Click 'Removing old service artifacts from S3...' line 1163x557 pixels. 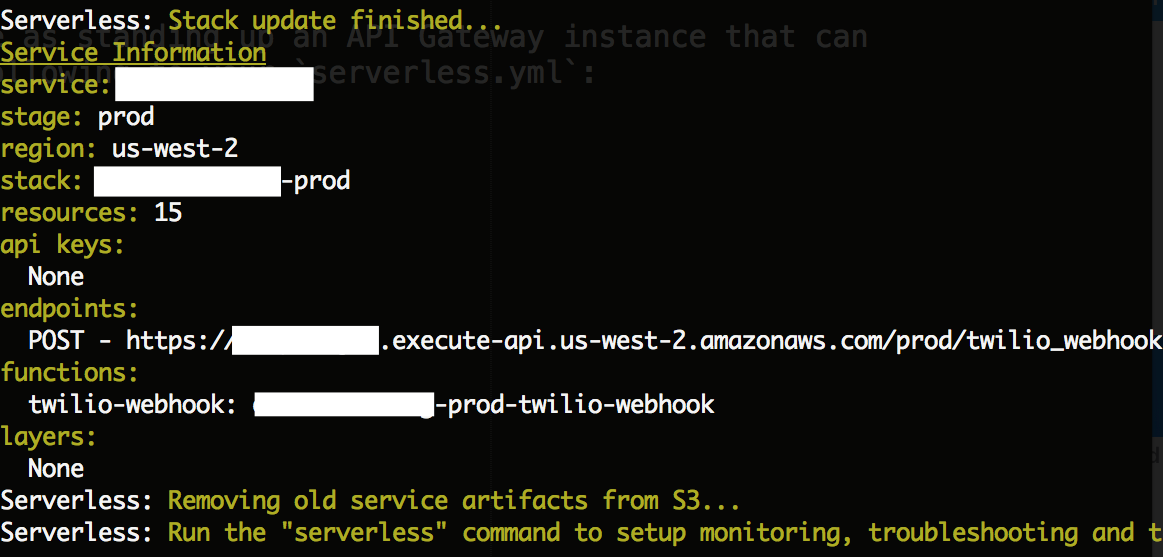[x=454, y=501]
